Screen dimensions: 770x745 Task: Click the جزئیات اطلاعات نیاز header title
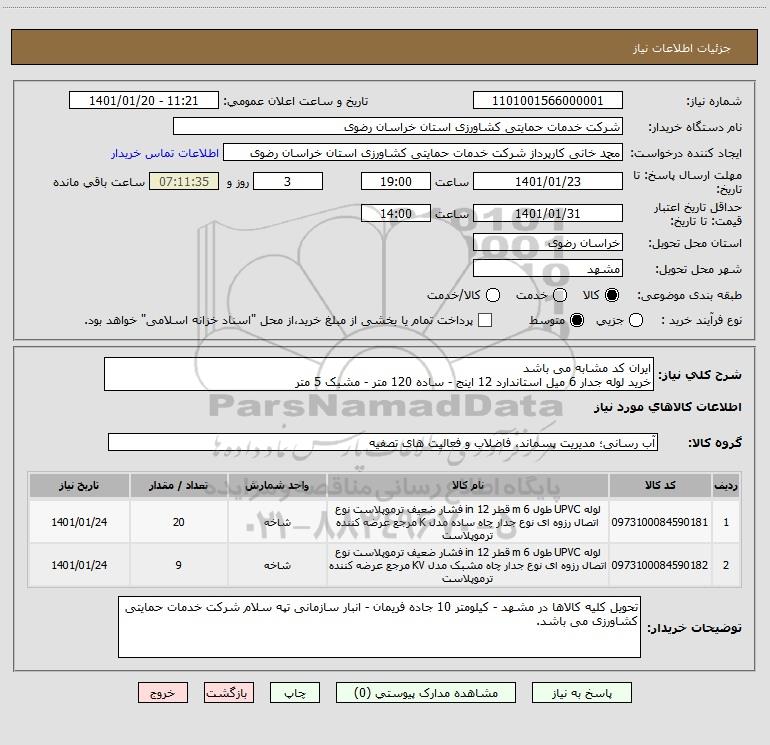click(682, 48)
